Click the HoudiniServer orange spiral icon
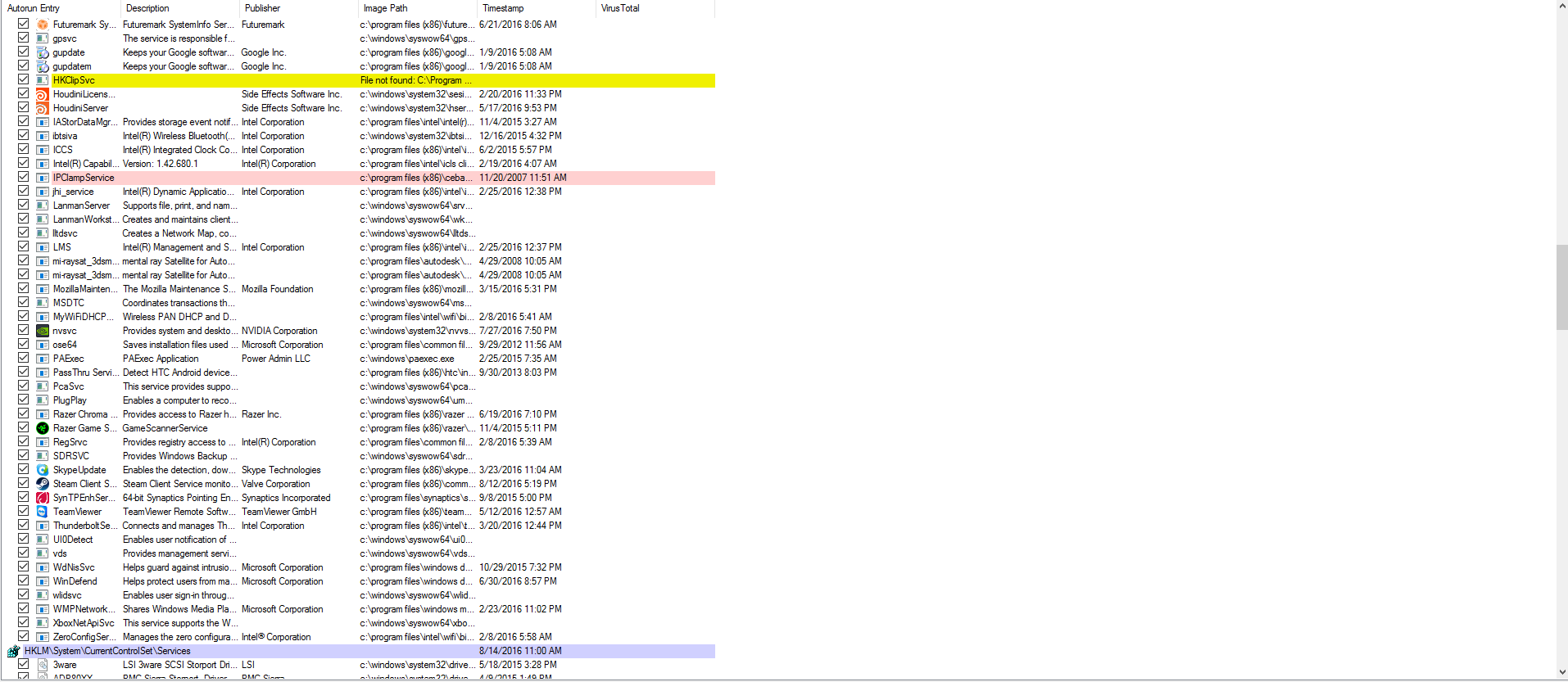1568x682 pixels. [x=43, y=108]
